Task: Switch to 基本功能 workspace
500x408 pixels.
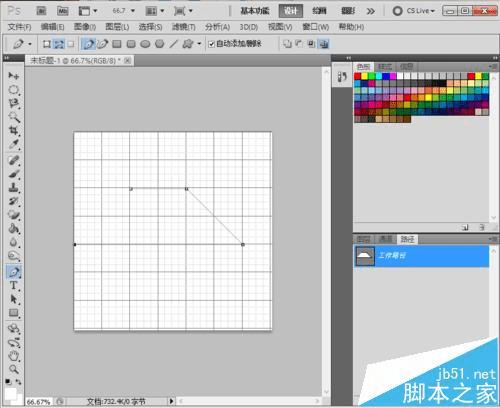Action: 255,11
